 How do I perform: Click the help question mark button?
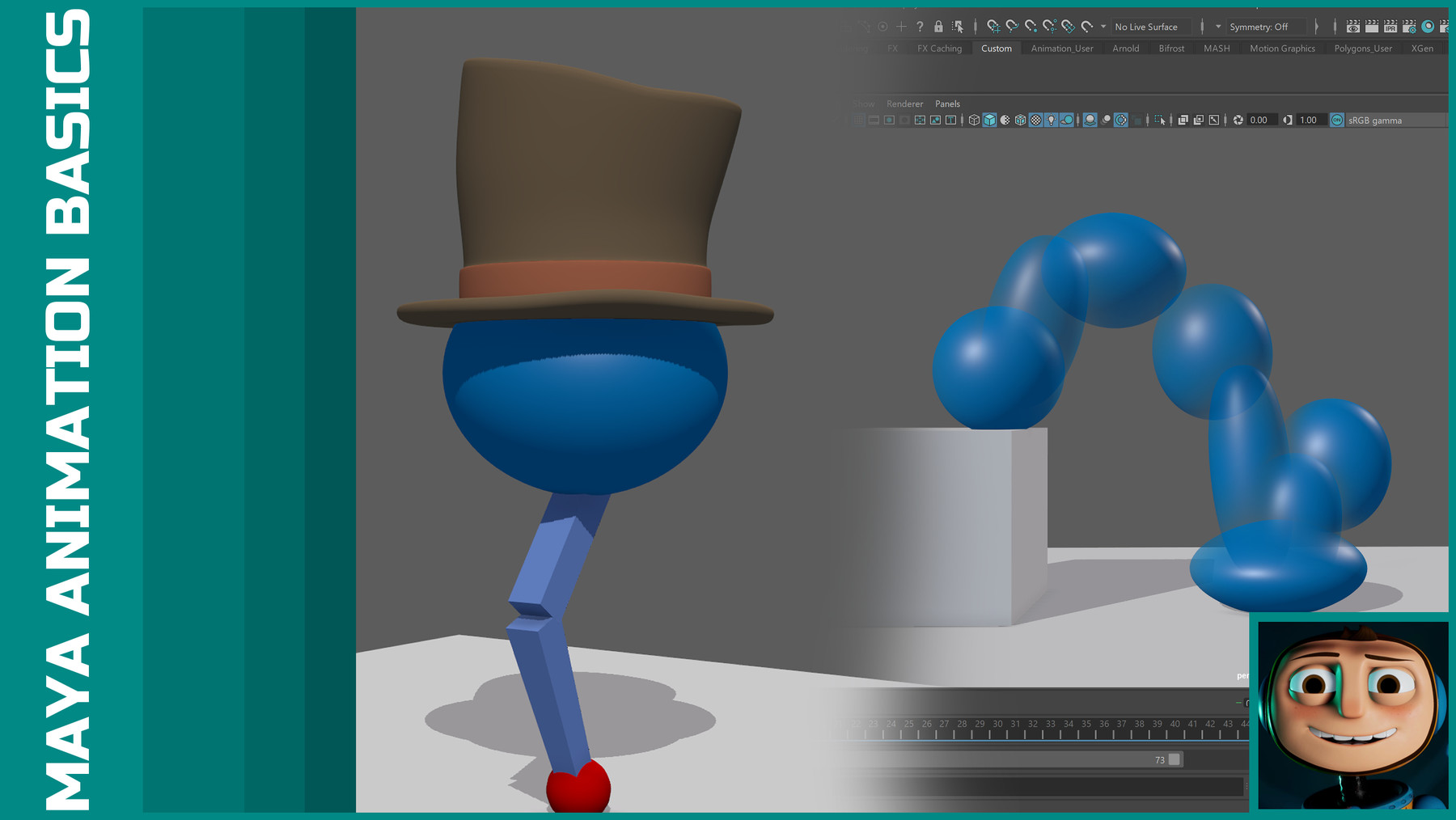[921, 27]
